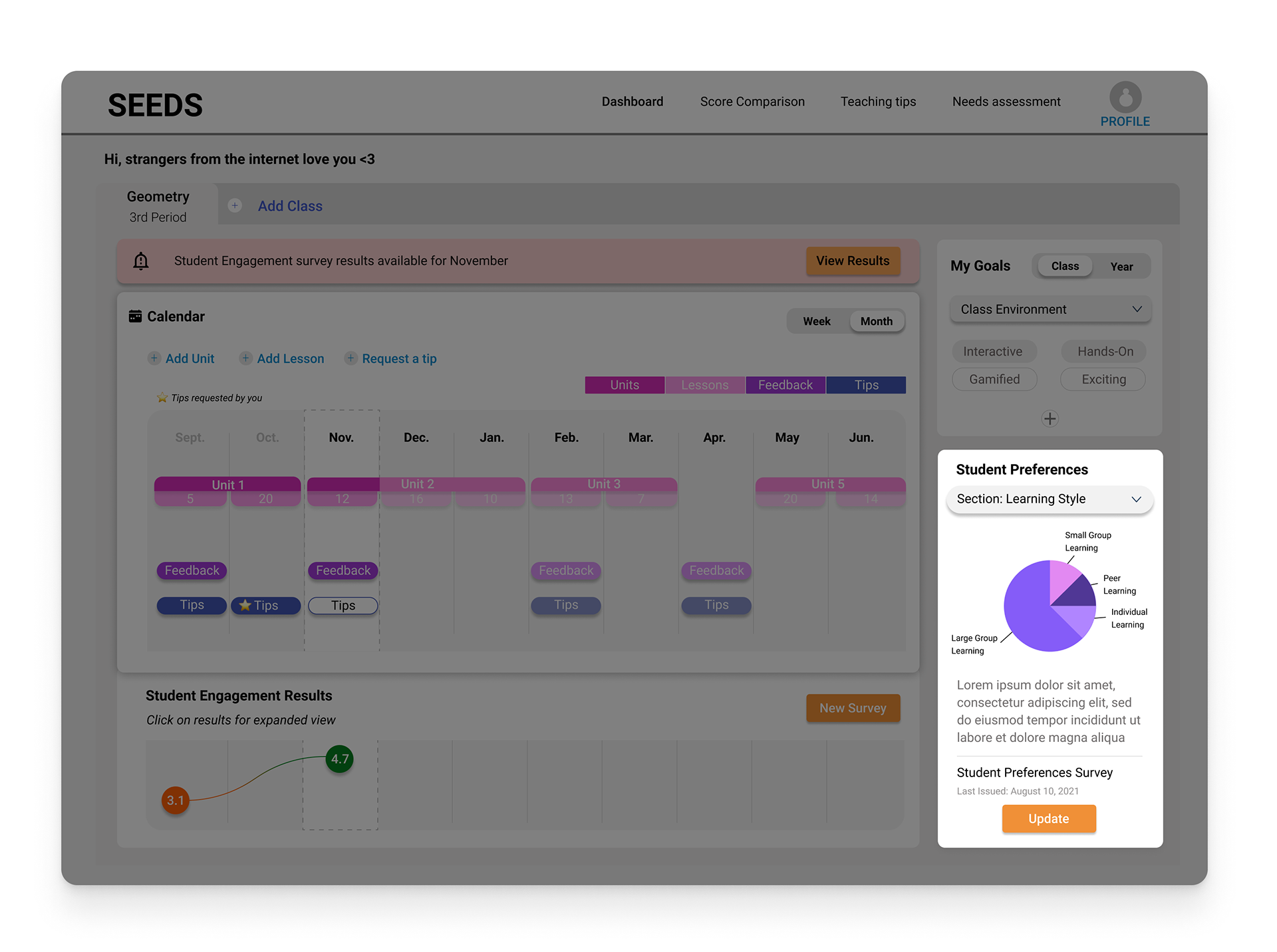Open the Unit 2 bar
The width and height of the screenshot is (1277, 952).
pos(416,484)
